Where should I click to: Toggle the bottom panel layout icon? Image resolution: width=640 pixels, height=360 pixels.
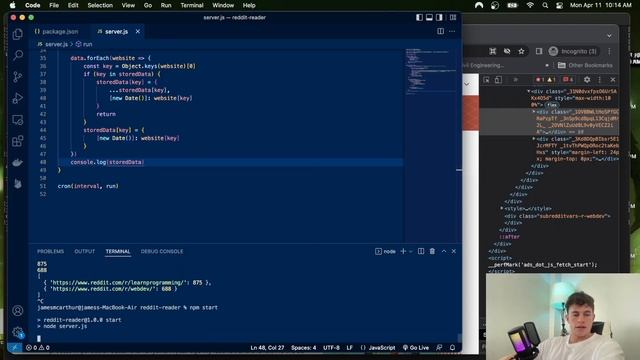pyautogui.click(x=429, y=18)
